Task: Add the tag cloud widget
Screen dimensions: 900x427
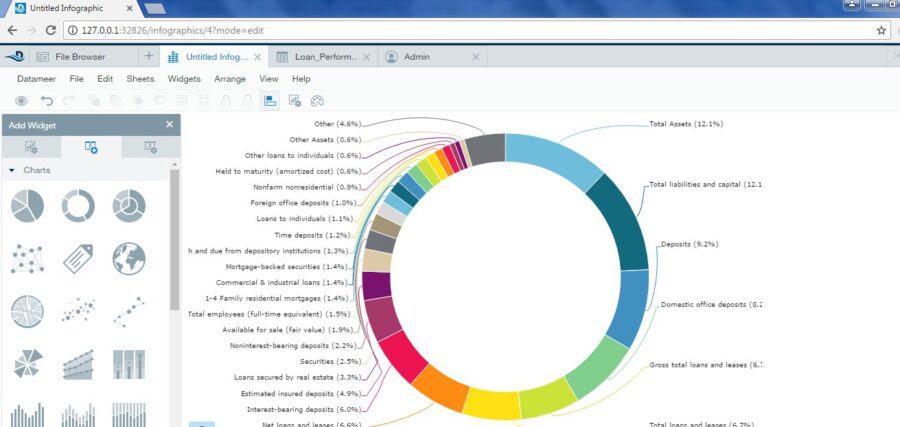Action: 78,259
